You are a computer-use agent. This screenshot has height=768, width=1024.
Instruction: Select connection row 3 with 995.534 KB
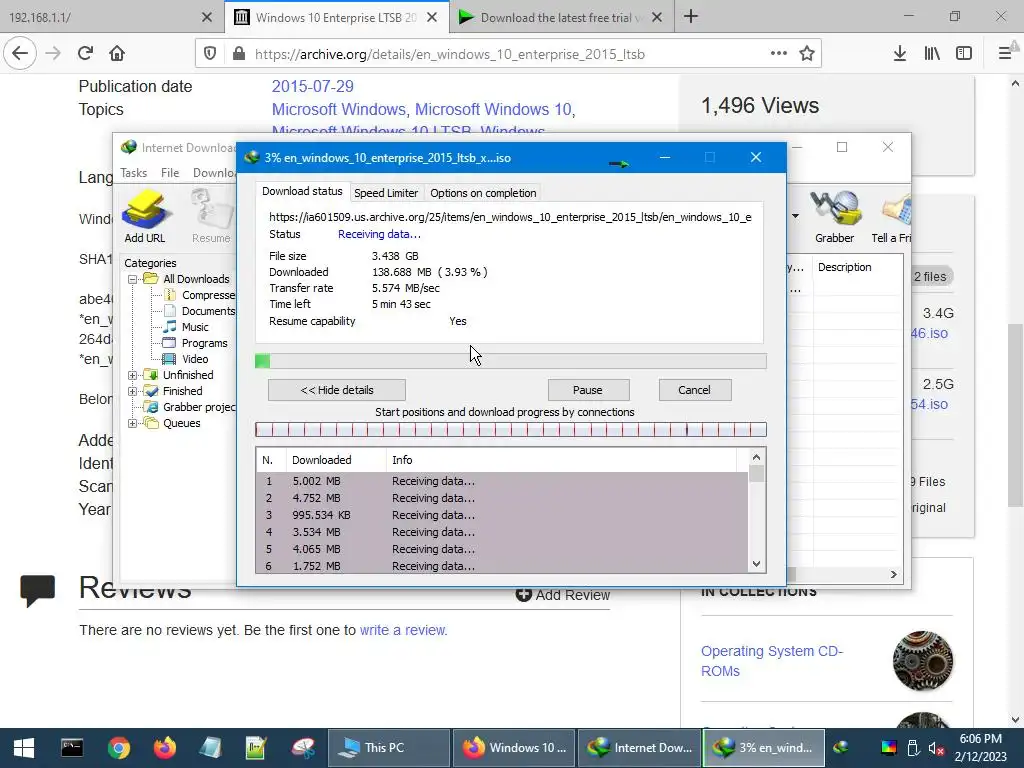pyautogui.click(x=502, y=515)
